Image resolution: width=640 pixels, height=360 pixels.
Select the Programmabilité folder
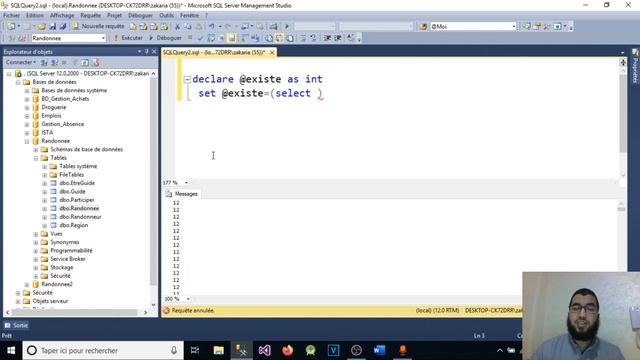point(71,251)
